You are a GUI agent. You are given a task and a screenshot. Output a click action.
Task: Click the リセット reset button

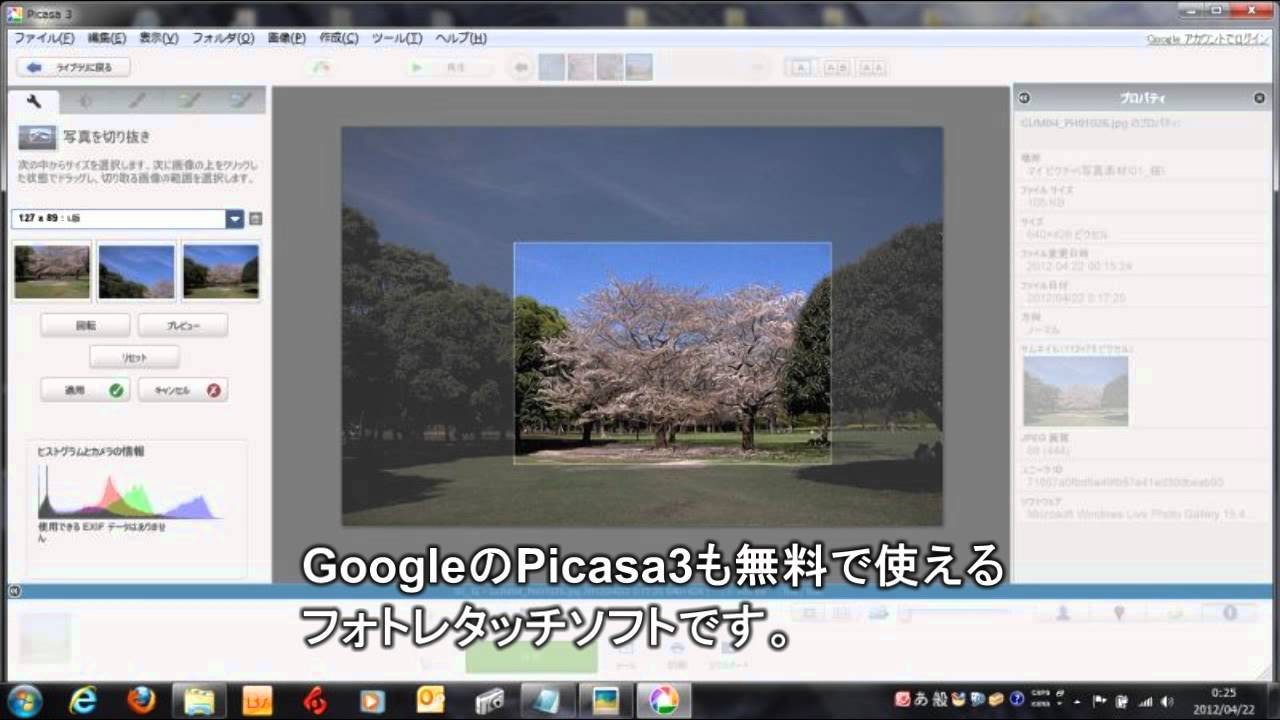click(x=134, y=357)
